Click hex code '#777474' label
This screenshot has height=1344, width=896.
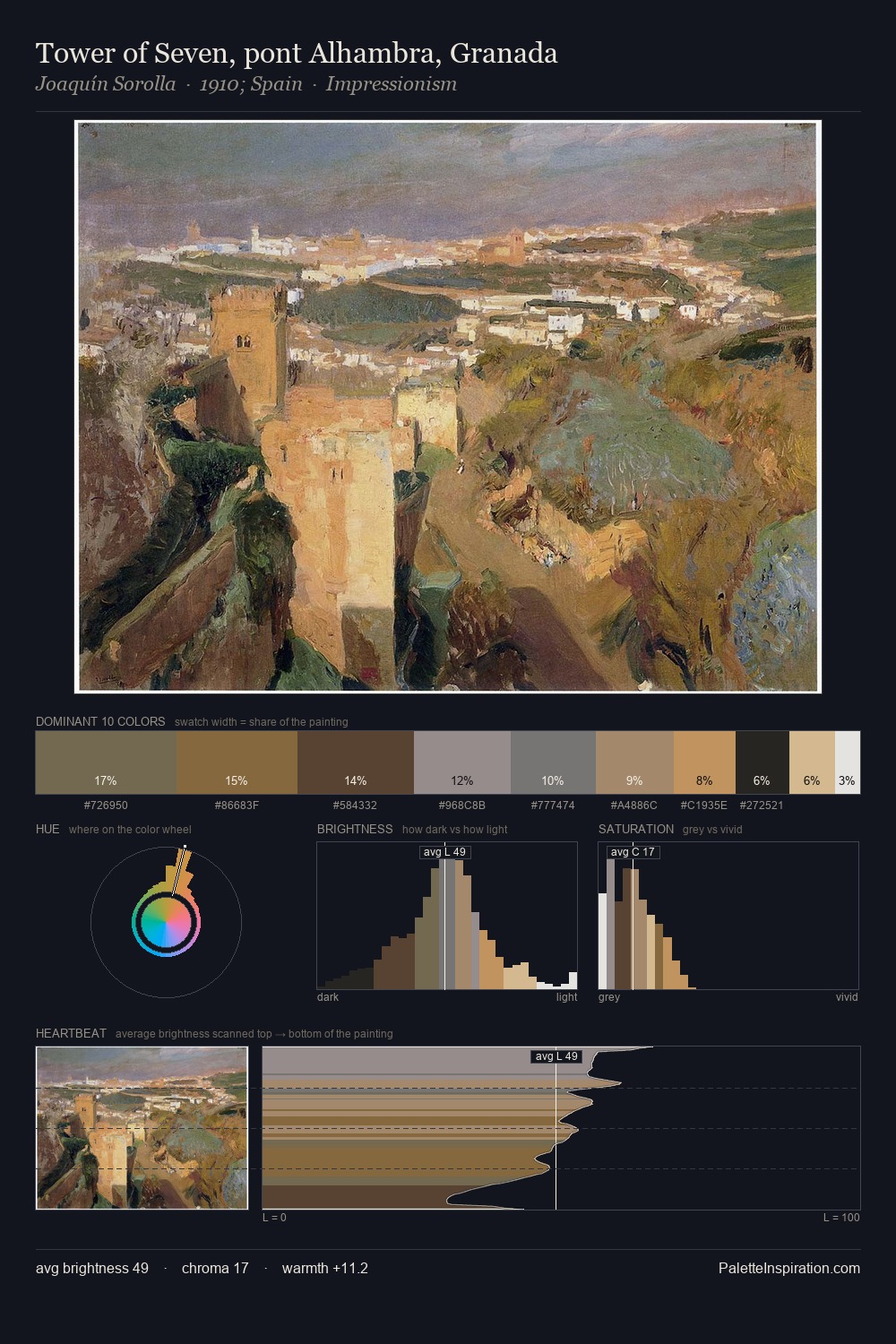(553, 805)
